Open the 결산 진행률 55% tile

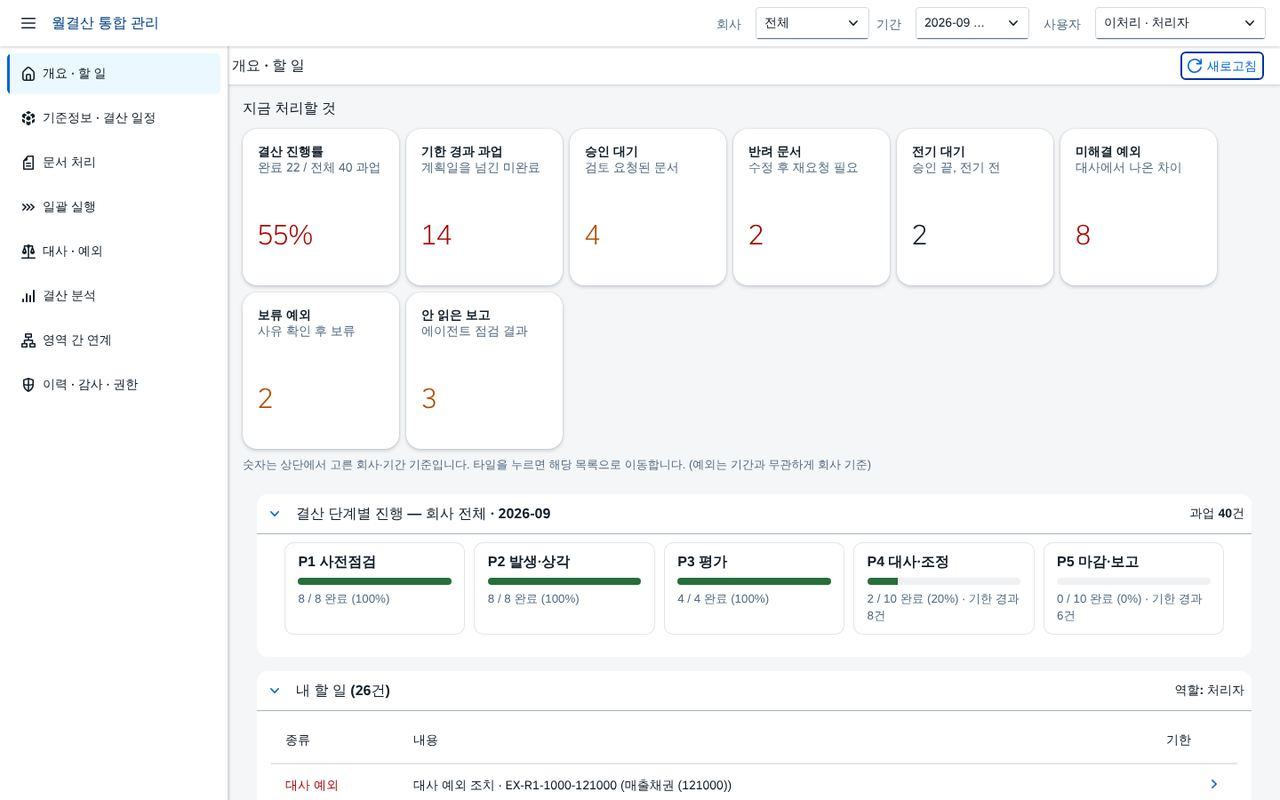pyautogui.click(x=321, y=207)
